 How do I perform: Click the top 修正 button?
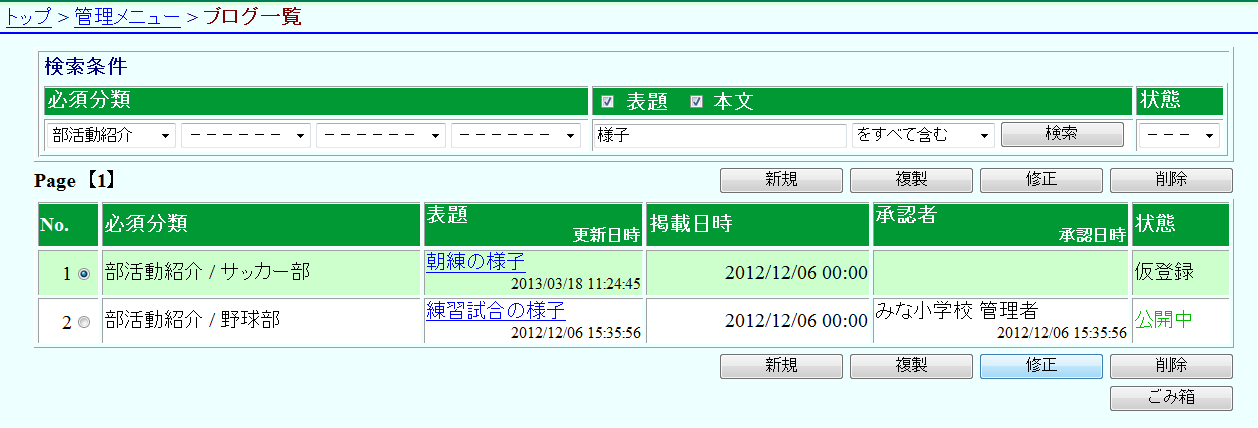(x=1041, y=180)
